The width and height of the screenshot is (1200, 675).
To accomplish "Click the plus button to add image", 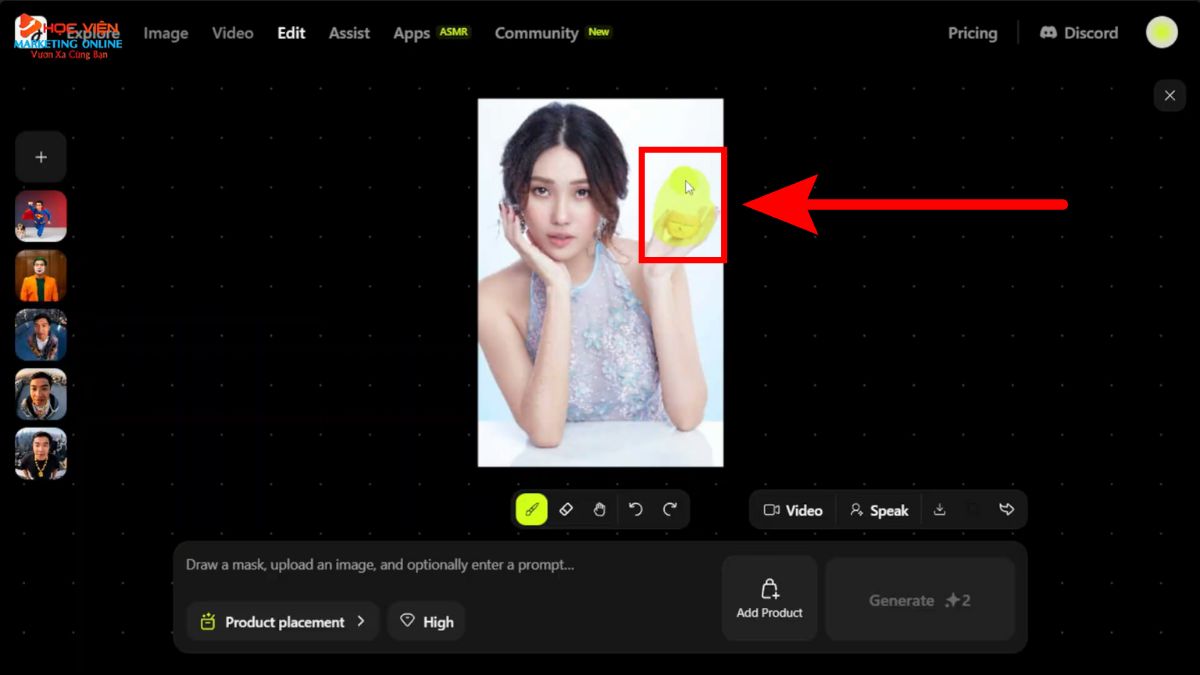I will tap(41, 157).
